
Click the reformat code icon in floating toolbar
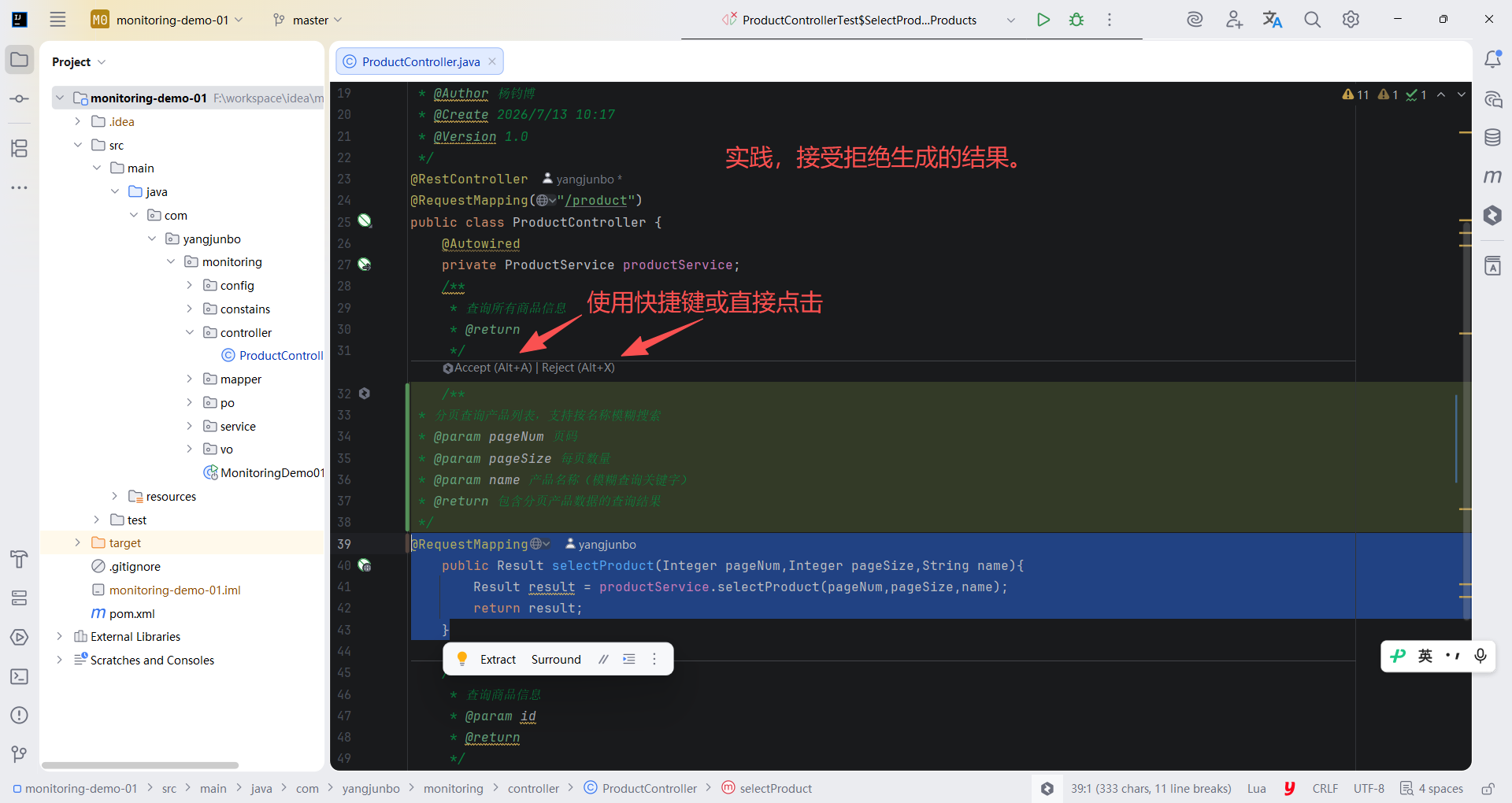(x=629, y=659)
